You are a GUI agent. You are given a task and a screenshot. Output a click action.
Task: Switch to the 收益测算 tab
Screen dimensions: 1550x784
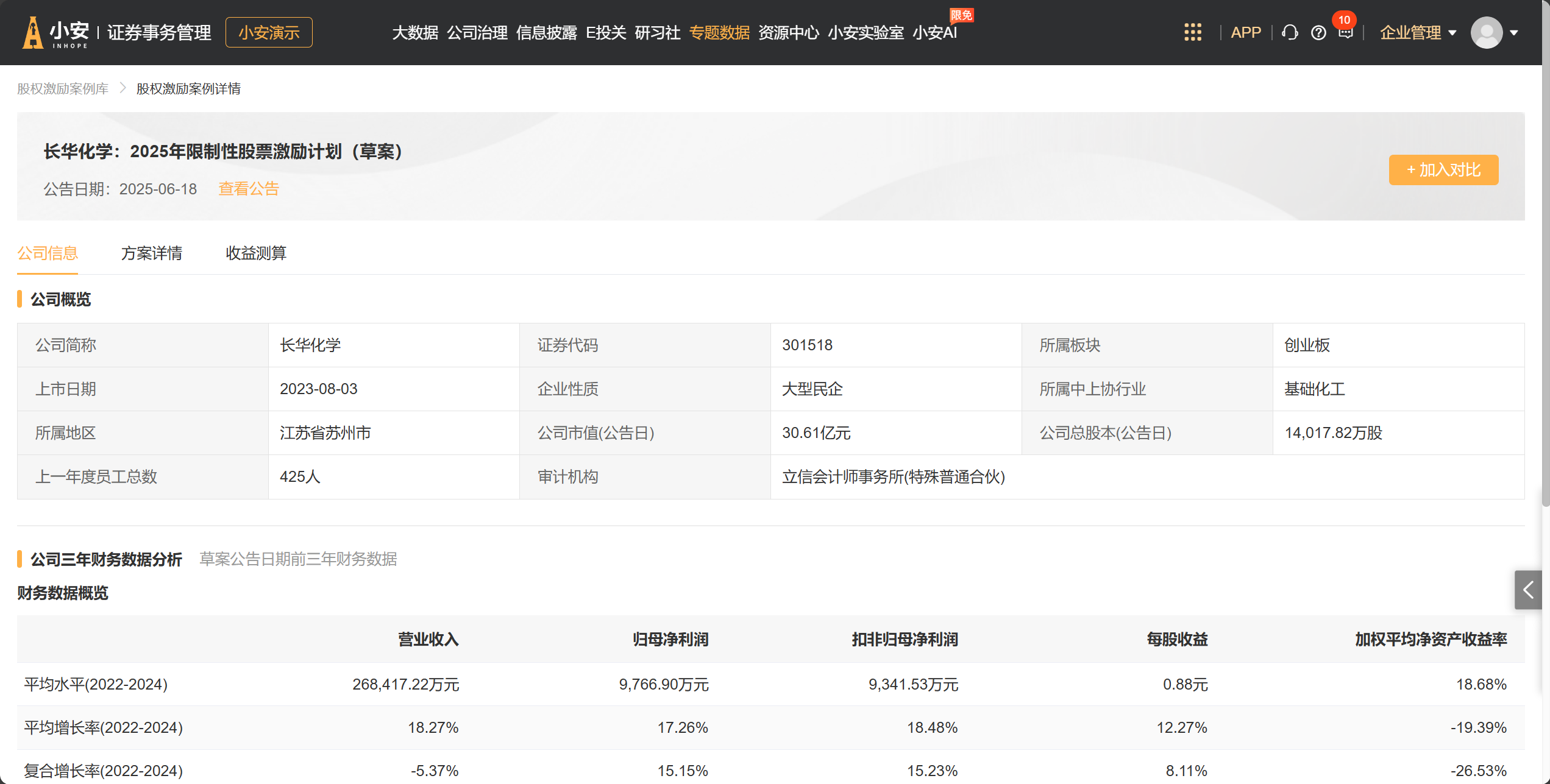coord(256,253)
